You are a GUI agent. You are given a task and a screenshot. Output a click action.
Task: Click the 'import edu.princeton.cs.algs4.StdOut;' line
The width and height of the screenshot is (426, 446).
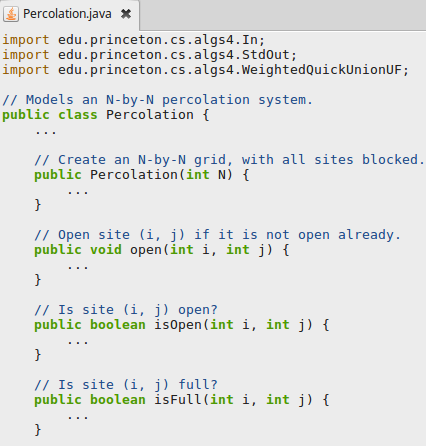click(149, 55)
